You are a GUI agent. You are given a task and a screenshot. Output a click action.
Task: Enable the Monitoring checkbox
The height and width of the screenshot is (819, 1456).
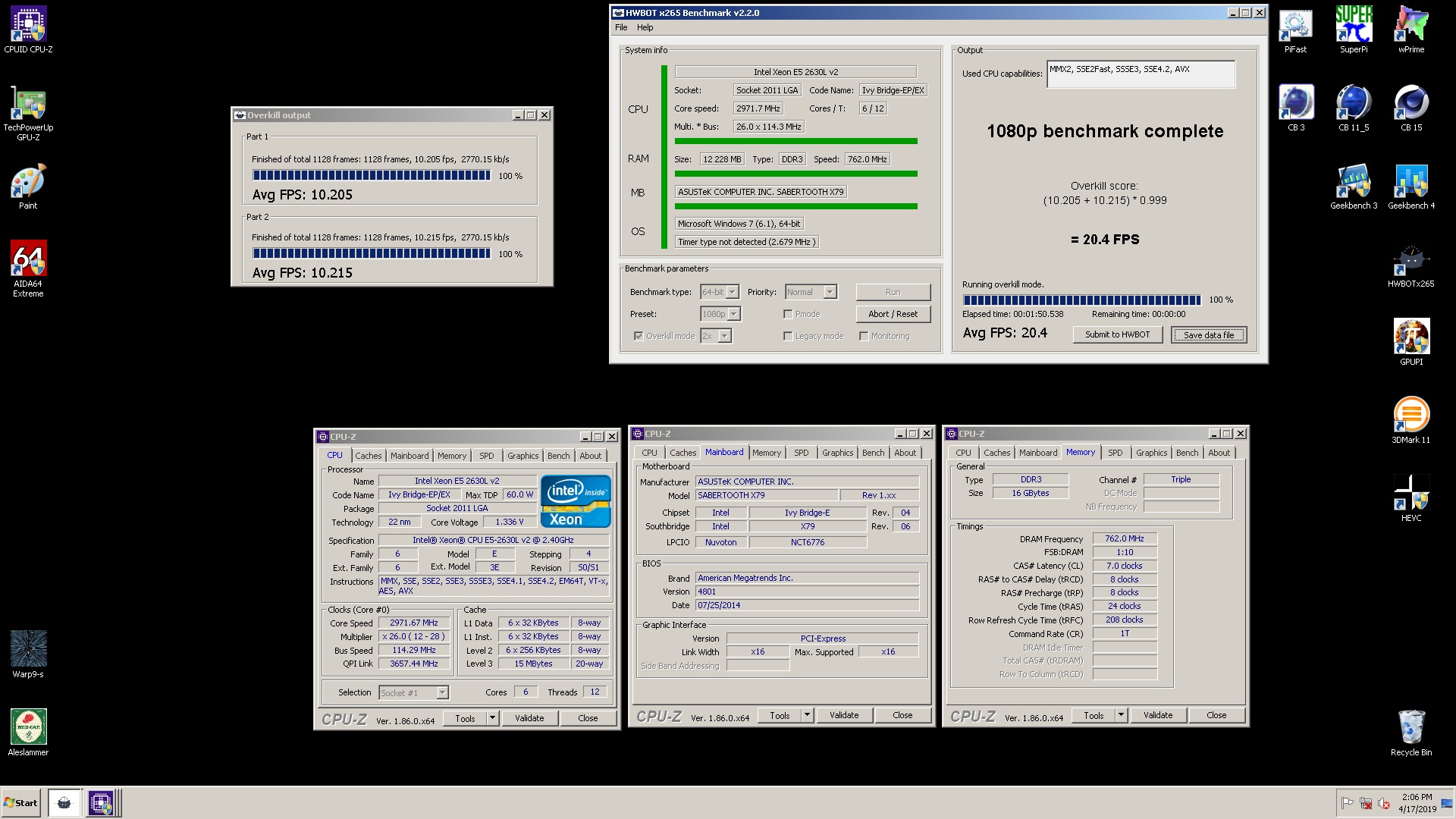click(864, 336)
